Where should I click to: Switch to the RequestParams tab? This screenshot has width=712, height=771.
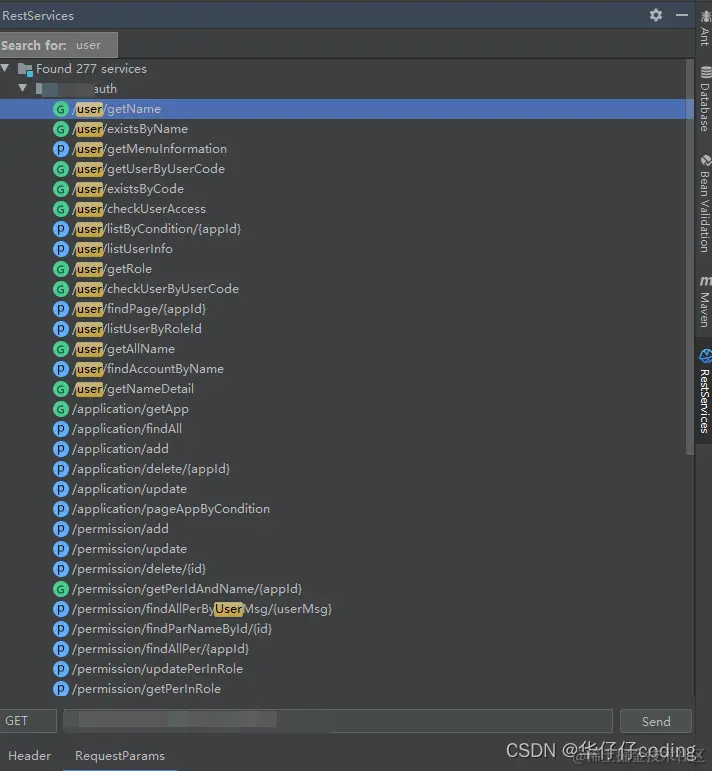point(119,756)
